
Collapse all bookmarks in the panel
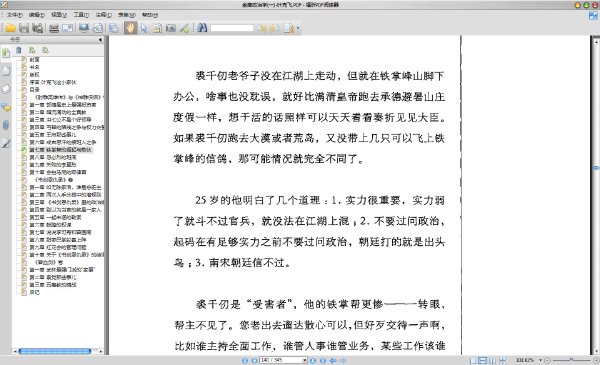46,50
